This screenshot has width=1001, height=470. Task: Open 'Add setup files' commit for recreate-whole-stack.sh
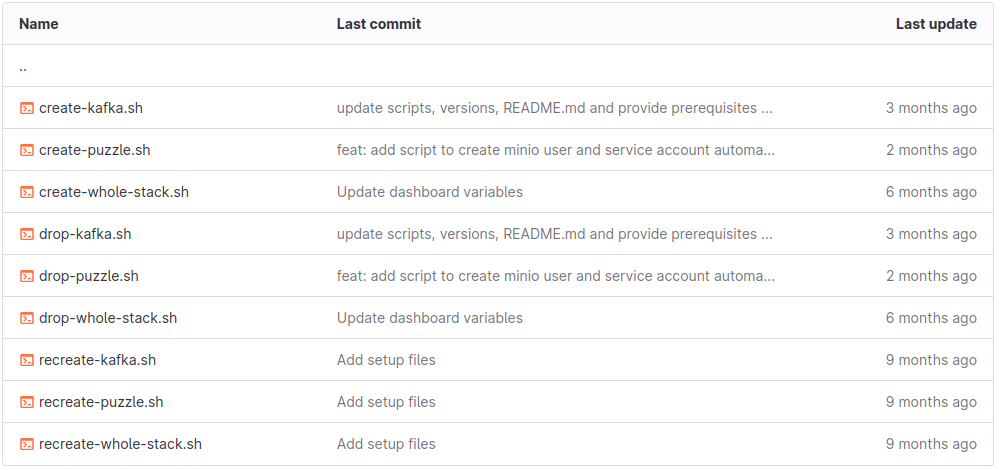coord(386,444)
